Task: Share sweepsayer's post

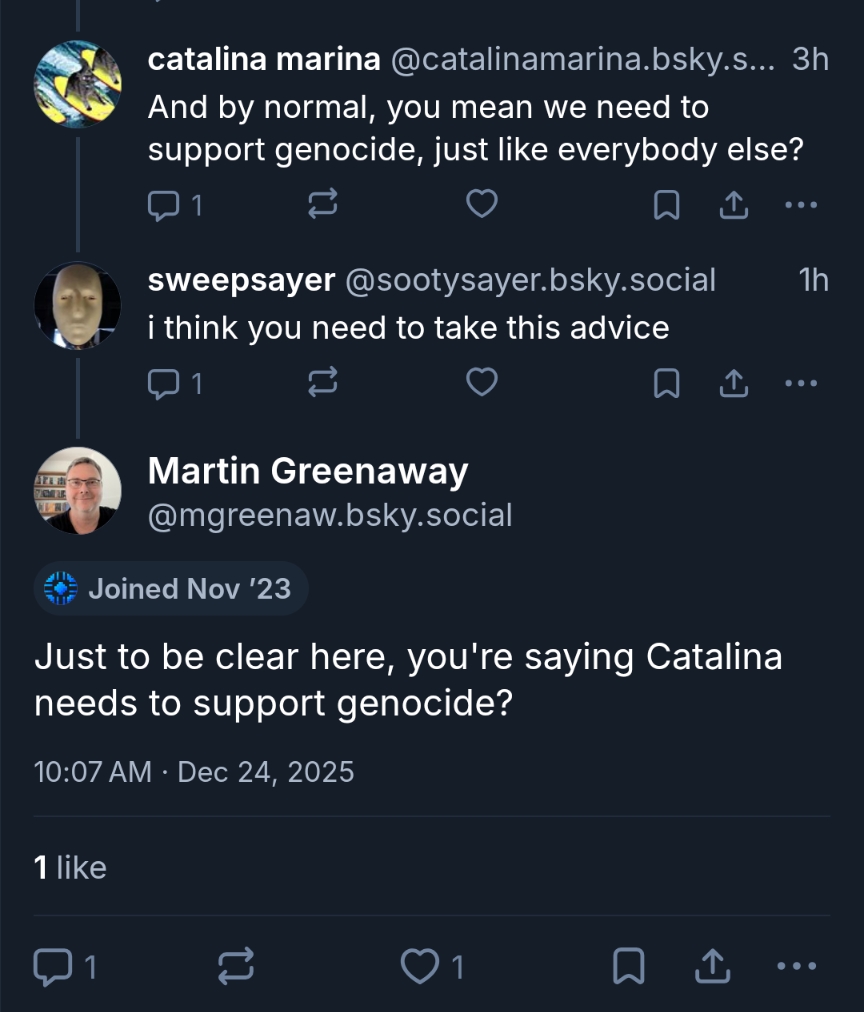Action: tap(733, 382)
